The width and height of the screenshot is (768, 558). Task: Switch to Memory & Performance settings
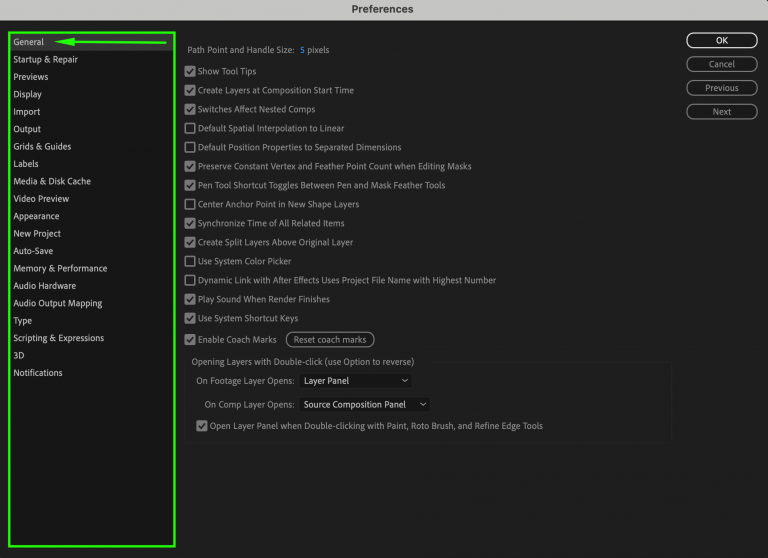coord(60,269)
